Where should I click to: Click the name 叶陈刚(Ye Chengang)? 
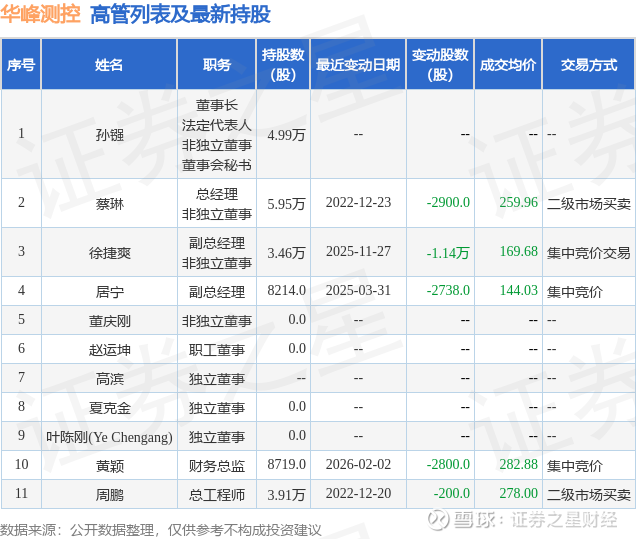coord(109,437)
